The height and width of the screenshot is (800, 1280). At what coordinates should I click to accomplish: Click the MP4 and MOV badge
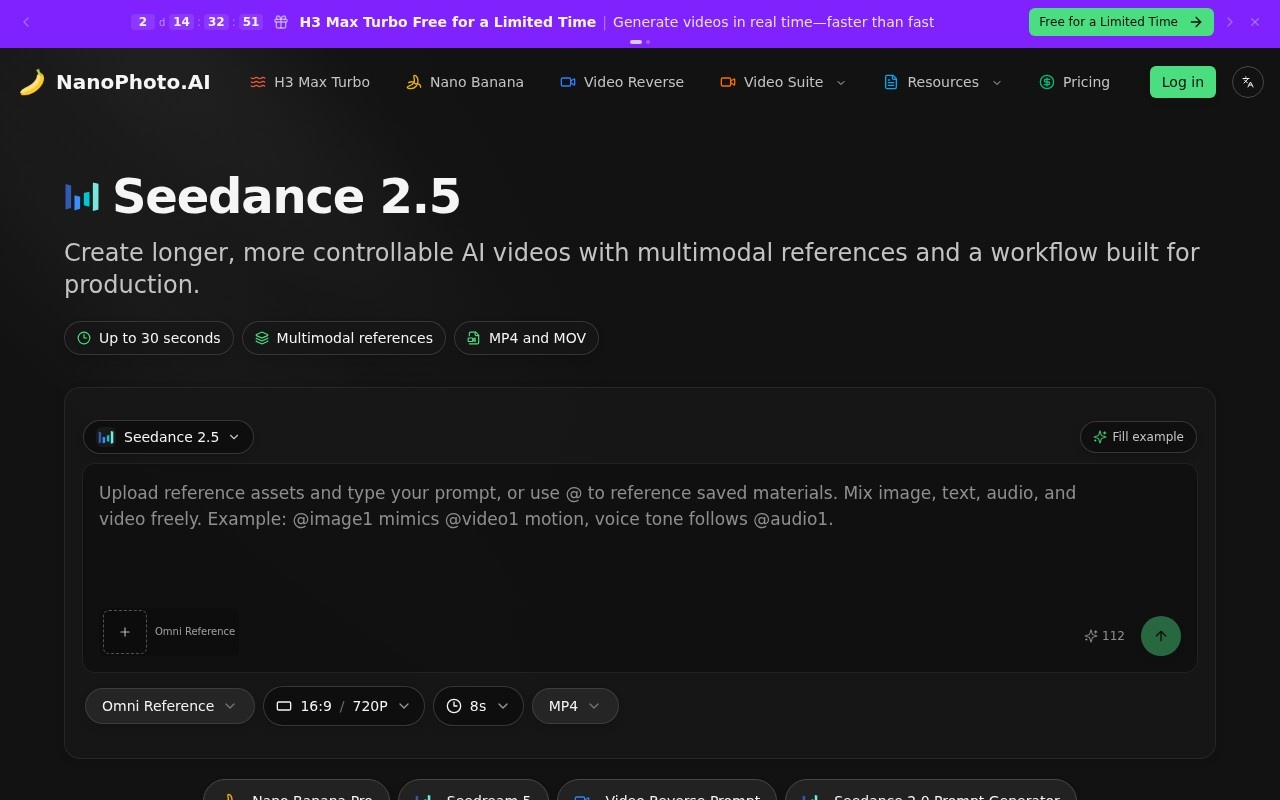(x=526, y=338)
